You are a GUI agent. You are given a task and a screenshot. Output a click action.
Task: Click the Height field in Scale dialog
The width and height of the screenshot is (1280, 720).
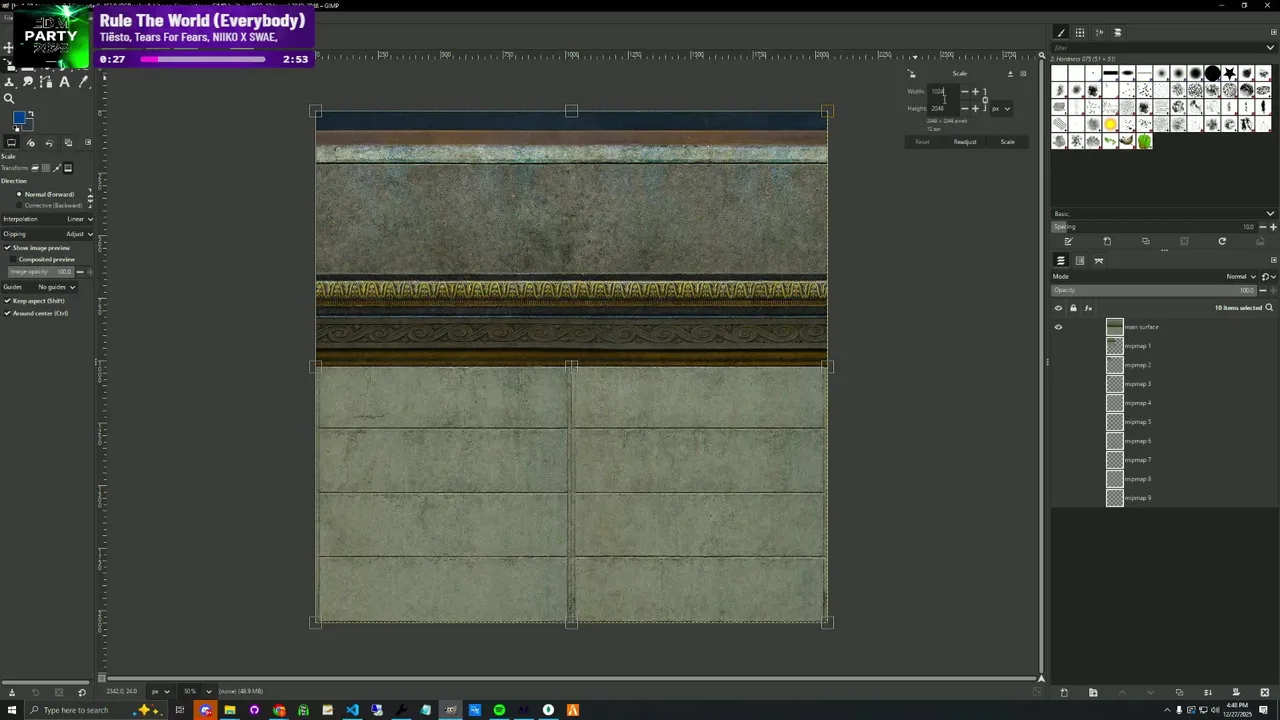click(943, 108)
